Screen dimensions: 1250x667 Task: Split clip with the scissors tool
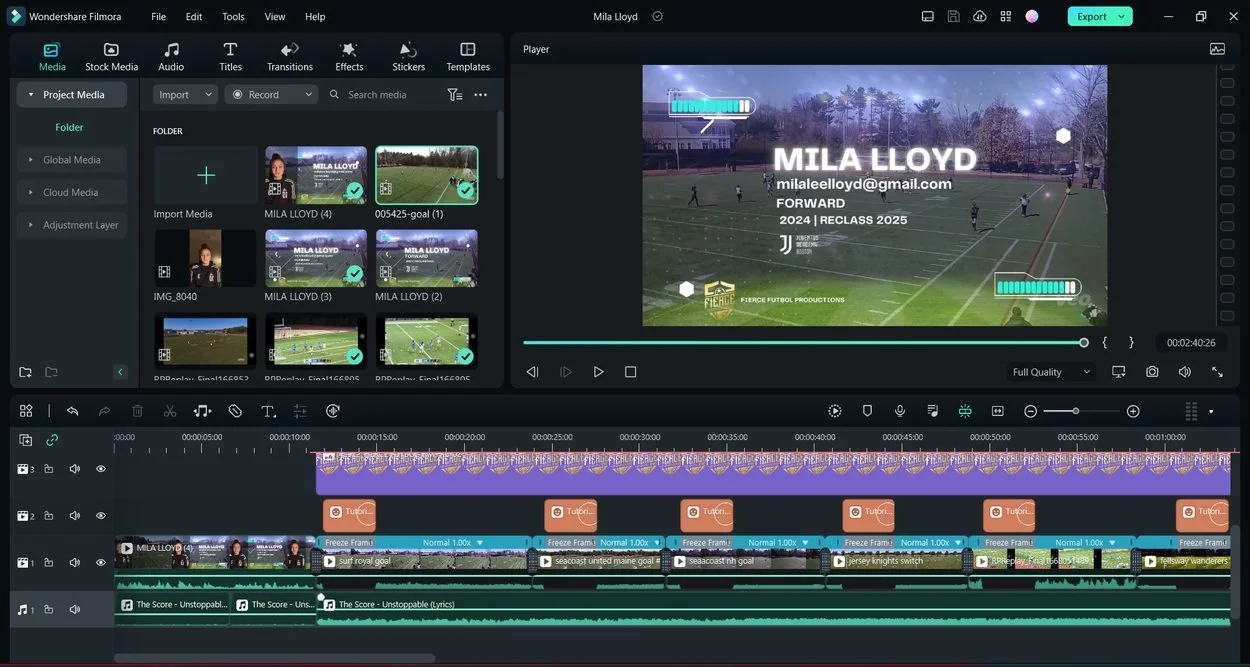click(x=170, y=411)
